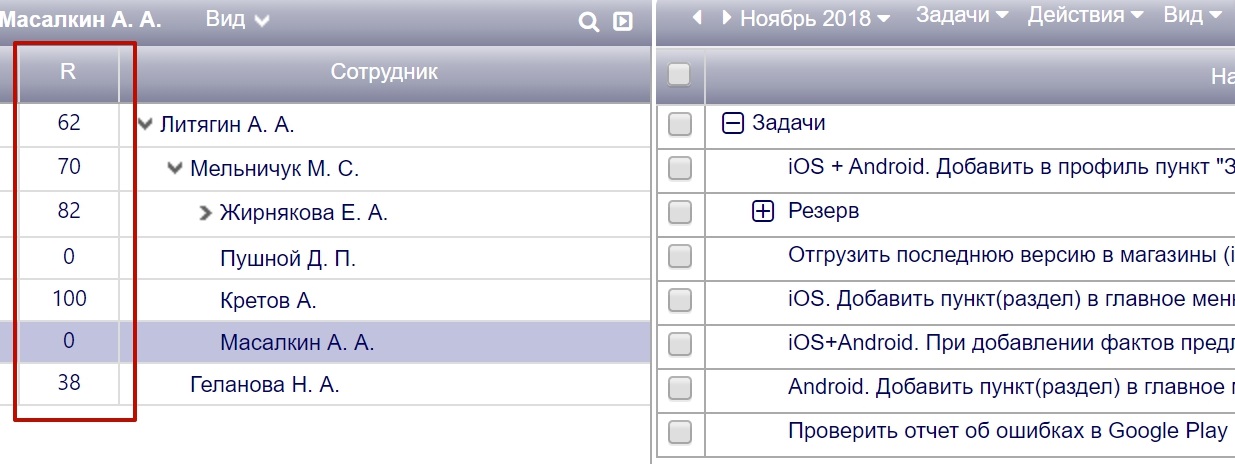Select checkbox for Отгрузить последнюю версию task
The image size is (1235, 464).
click(680, 256)
